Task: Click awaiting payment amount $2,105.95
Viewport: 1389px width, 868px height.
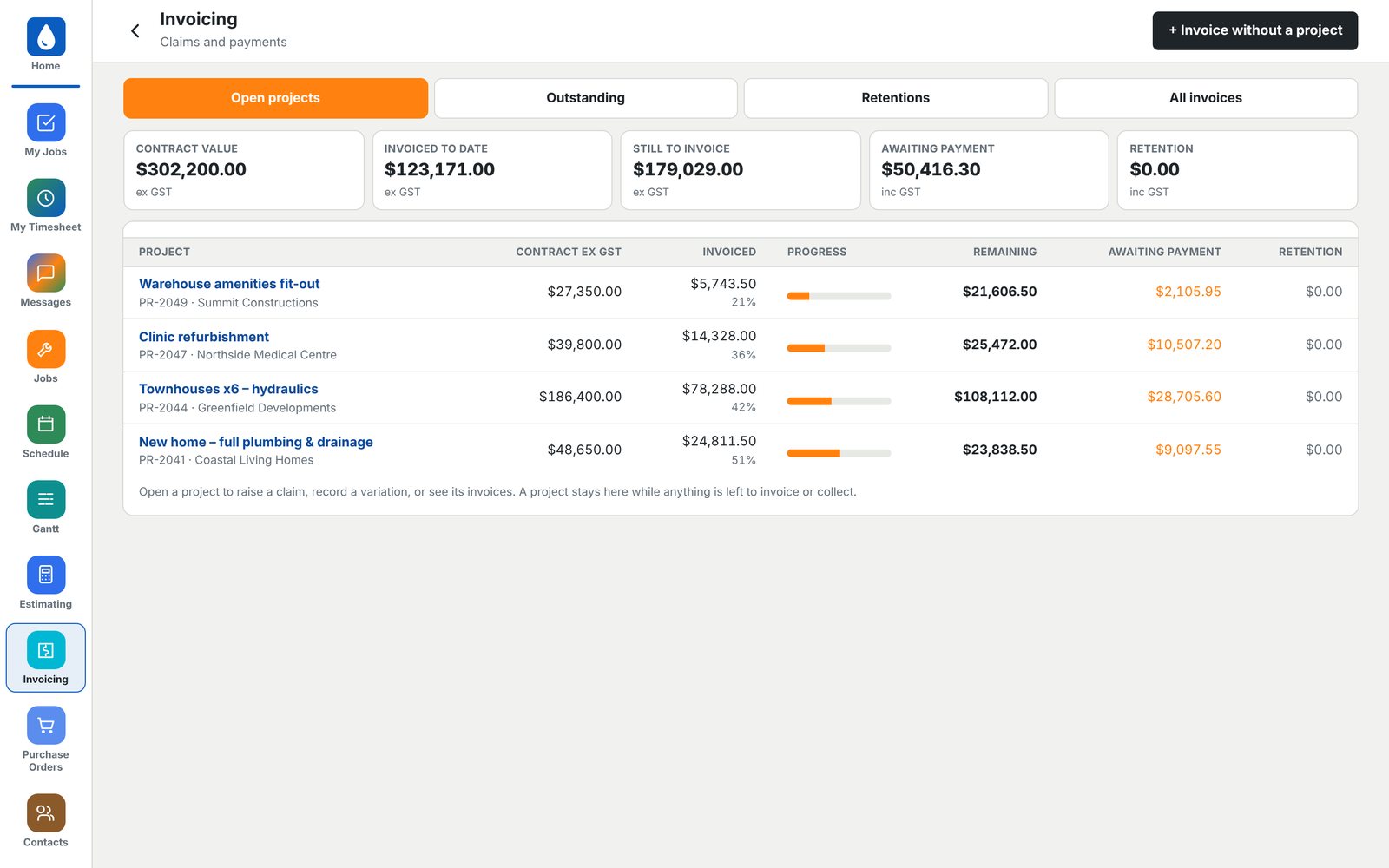Action: tap(1188, 292)
